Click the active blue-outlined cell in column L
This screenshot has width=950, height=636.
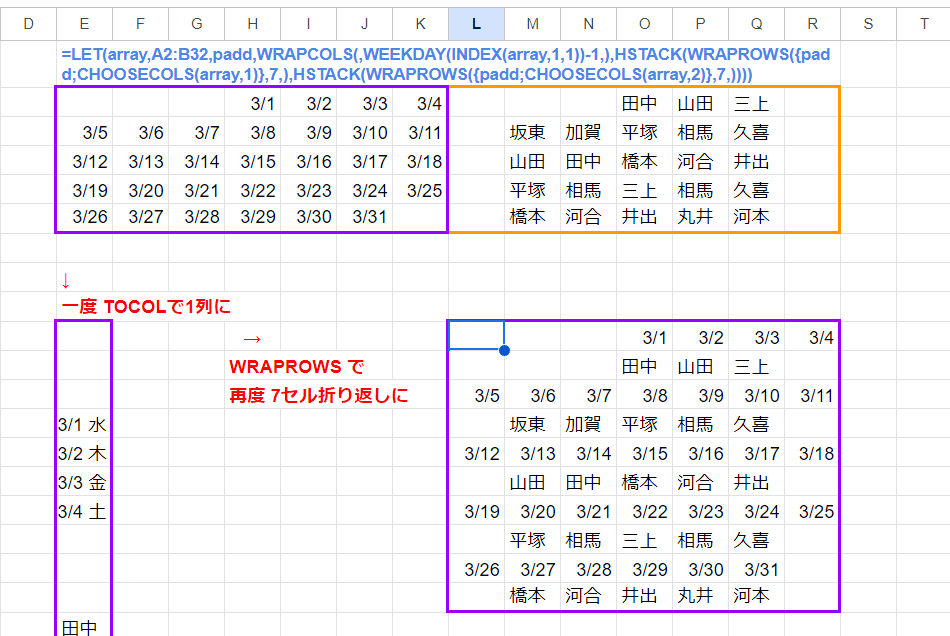pos(476,336)
